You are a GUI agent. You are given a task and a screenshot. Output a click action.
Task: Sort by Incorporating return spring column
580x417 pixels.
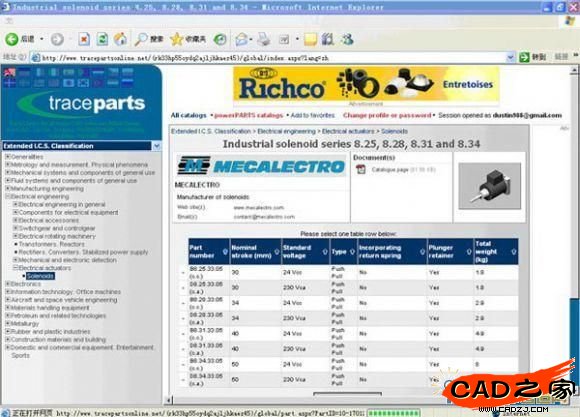point(422,252)
